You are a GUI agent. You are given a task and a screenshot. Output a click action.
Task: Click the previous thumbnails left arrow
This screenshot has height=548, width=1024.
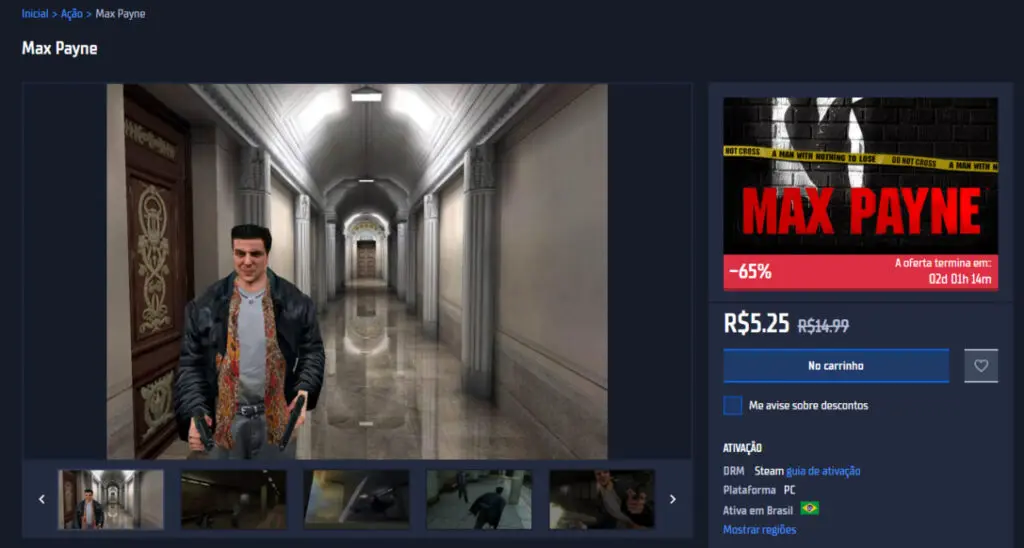(42, 499)
